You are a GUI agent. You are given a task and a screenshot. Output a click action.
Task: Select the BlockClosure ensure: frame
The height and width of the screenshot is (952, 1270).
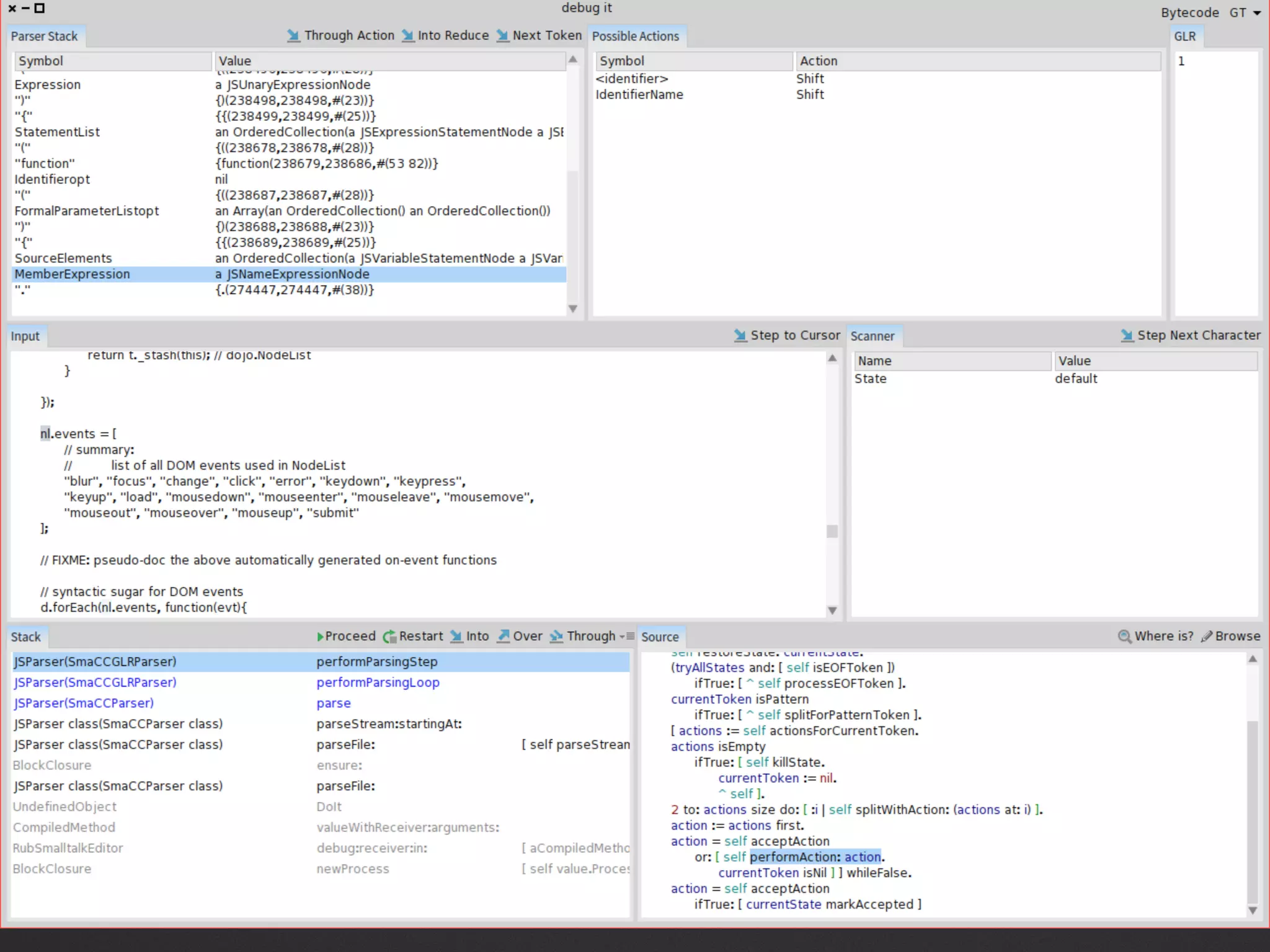(x=321, y=765)
